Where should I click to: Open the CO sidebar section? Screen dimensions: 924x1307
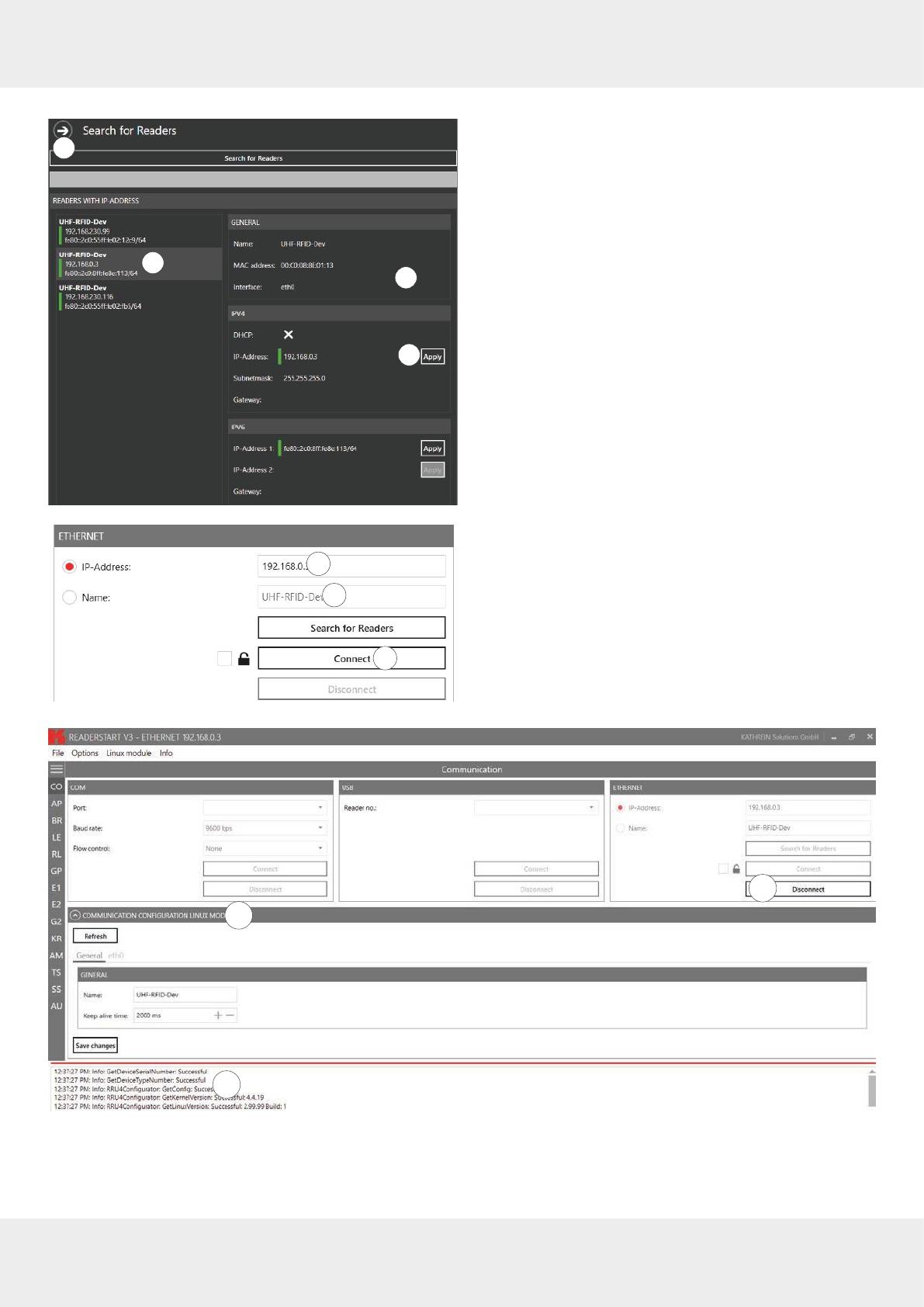[57, 787]
